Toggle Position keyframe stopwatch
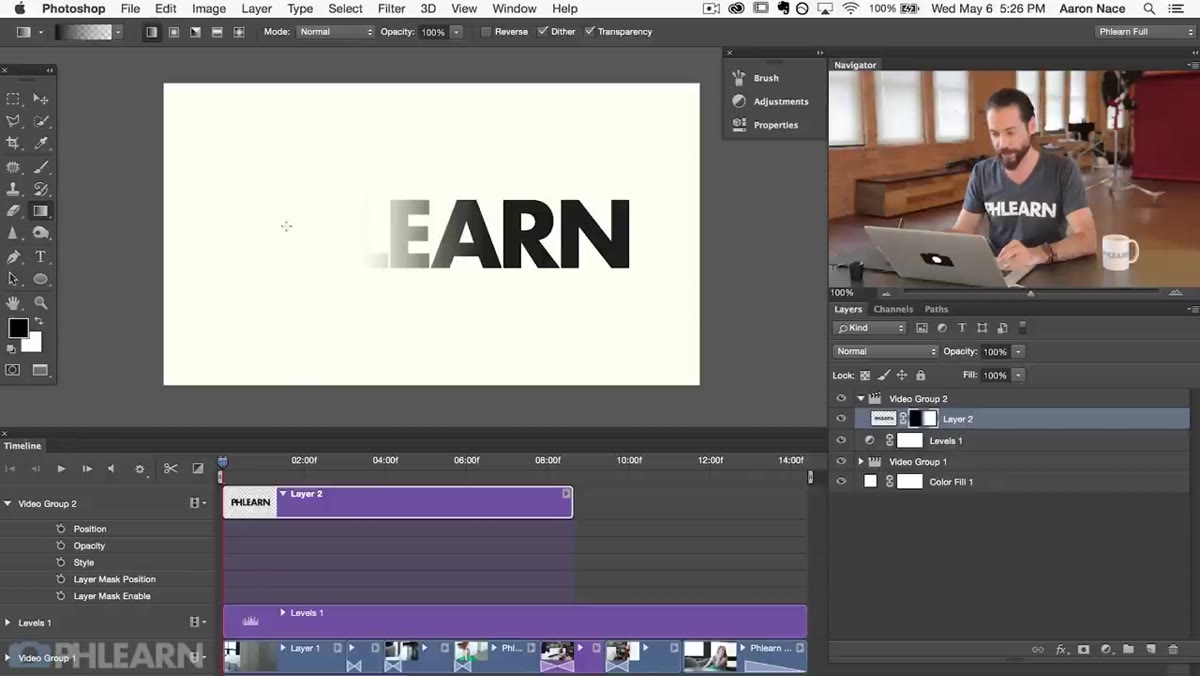 coord(61,529)
